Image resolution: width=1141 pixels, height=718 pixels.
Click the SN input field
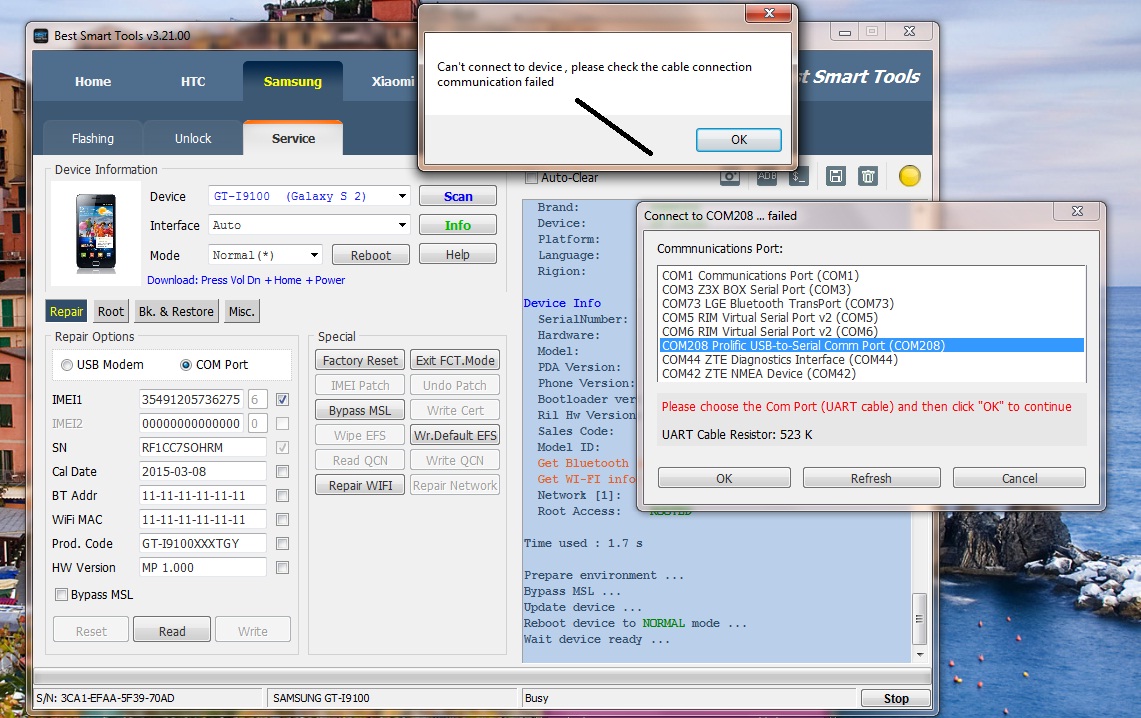(202, 447)
